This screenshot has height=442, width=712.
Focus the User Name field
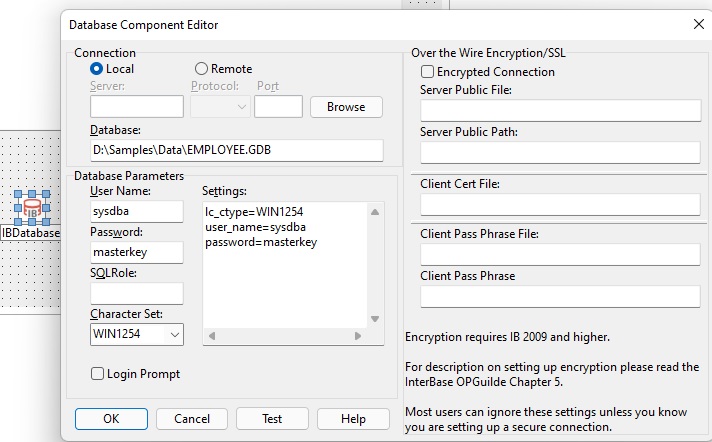[x=137, y=211]
